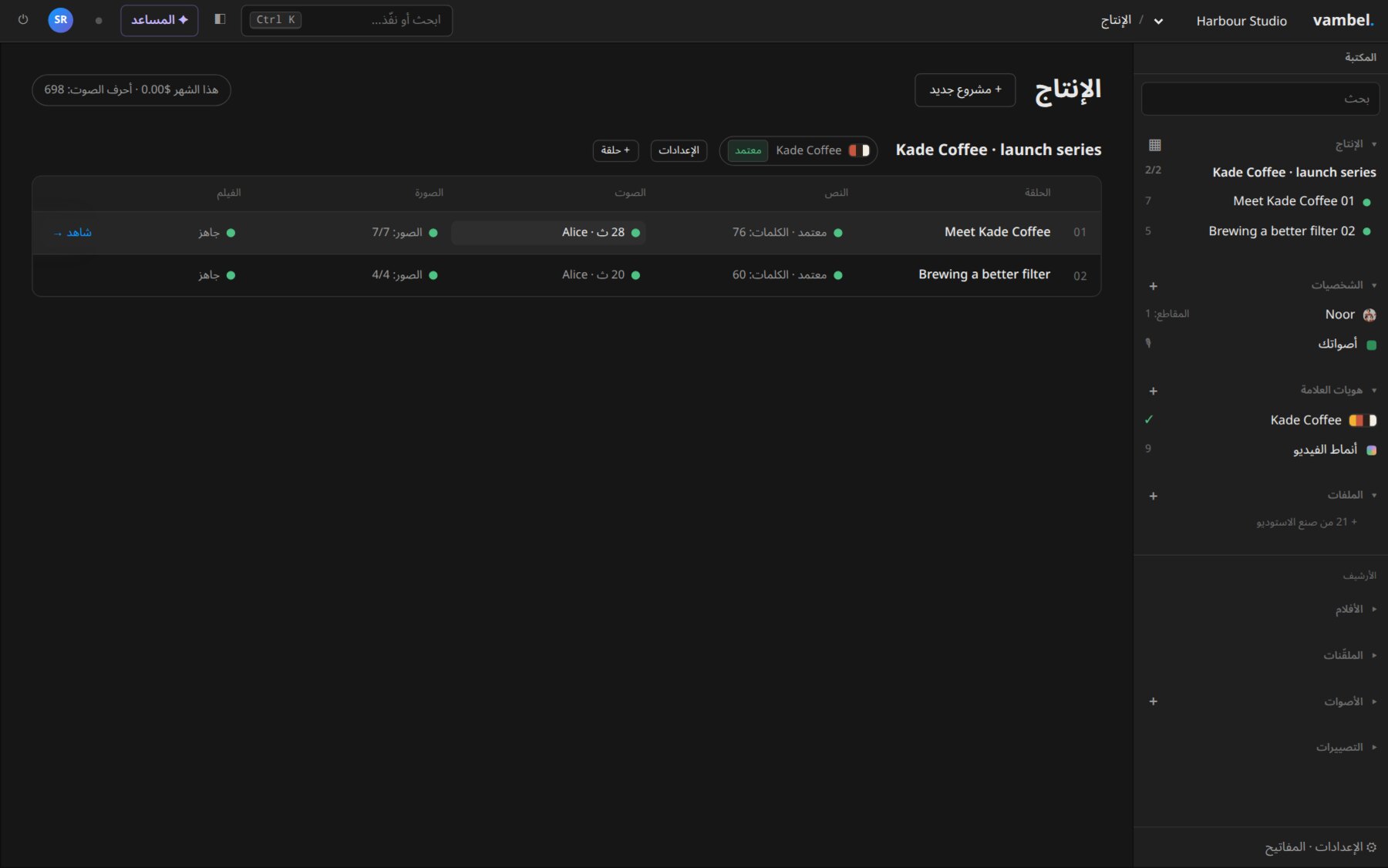Click the + حلقة add episode button
The height and width of the screenshot is (868, 1388).
click(x=615, y=150)
